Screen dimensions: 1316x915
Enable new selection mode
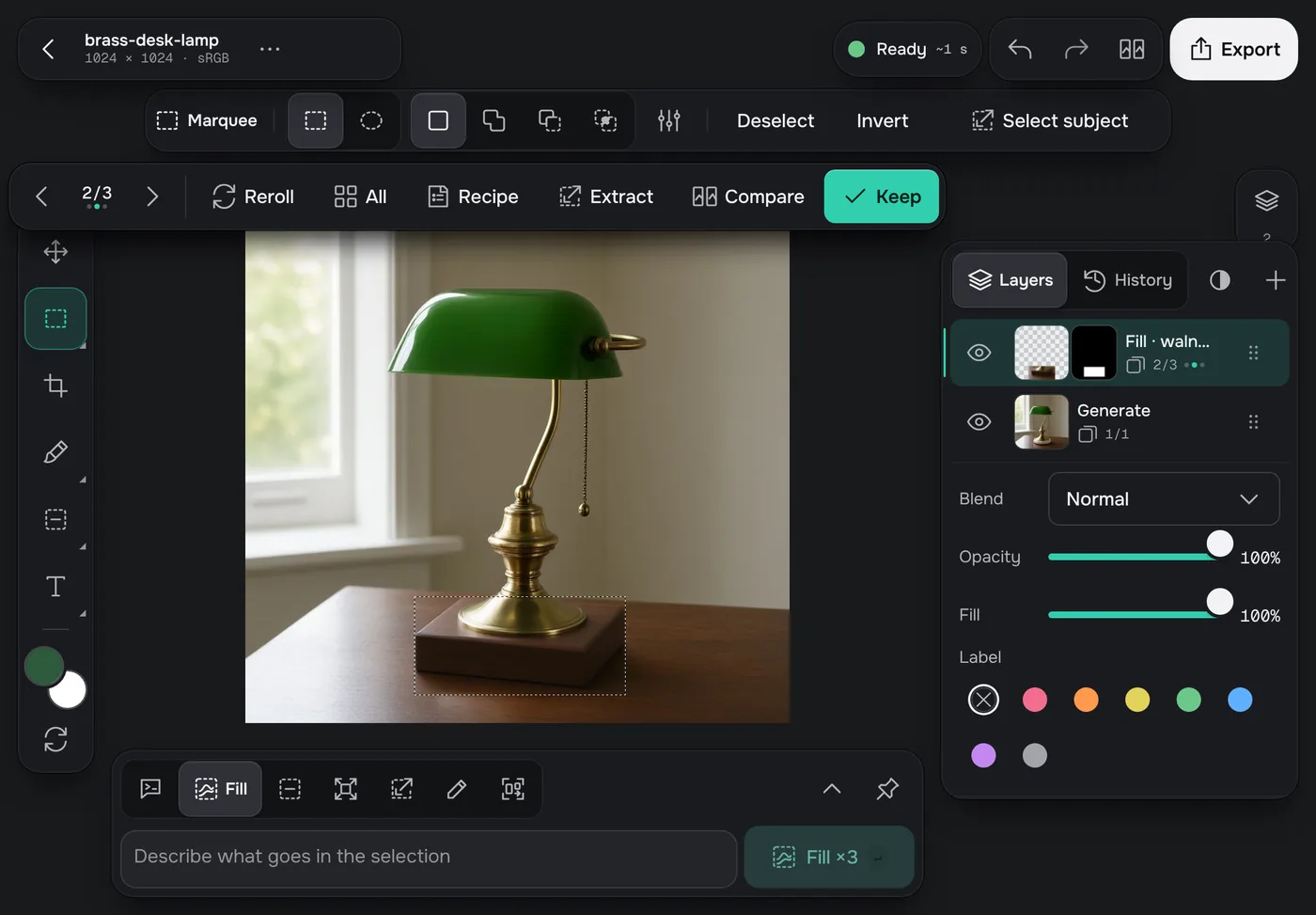tap(438, 120)
